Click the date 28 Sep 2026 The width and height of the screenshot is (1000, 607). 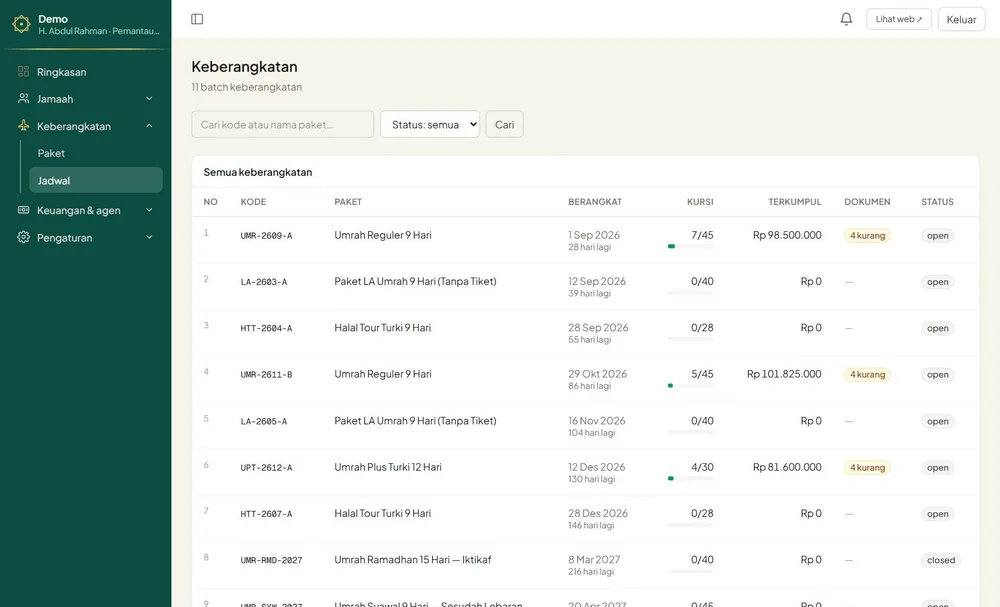pos(598,327)
